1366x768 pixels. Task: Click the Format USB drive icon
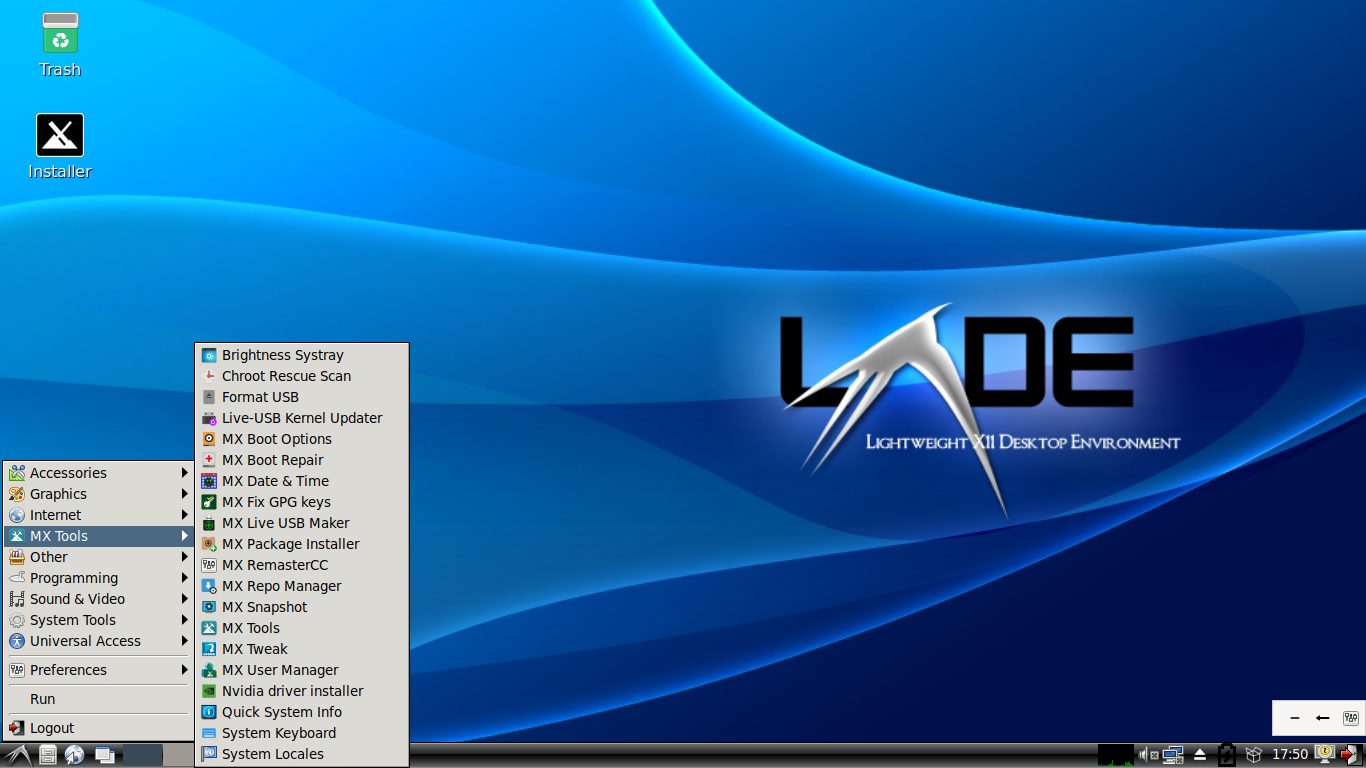(209, 397)
